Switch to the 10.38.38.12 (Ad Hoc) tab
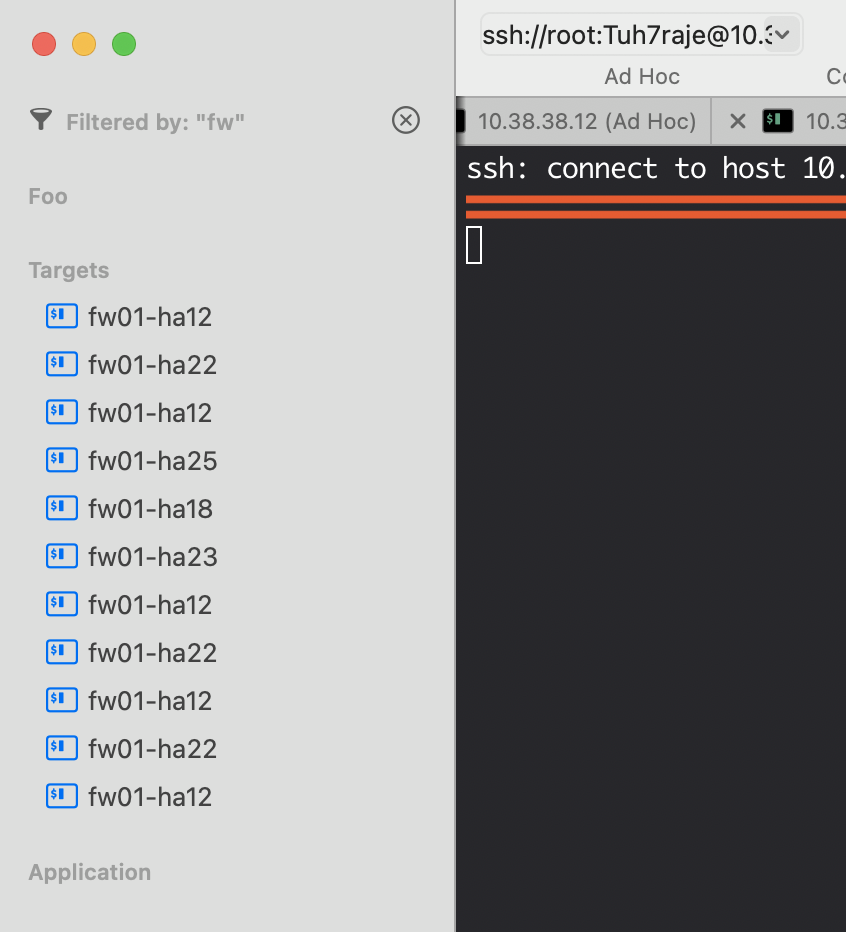Image resolution: width=846 pixels, height=932 pixels. click(586, 121)
